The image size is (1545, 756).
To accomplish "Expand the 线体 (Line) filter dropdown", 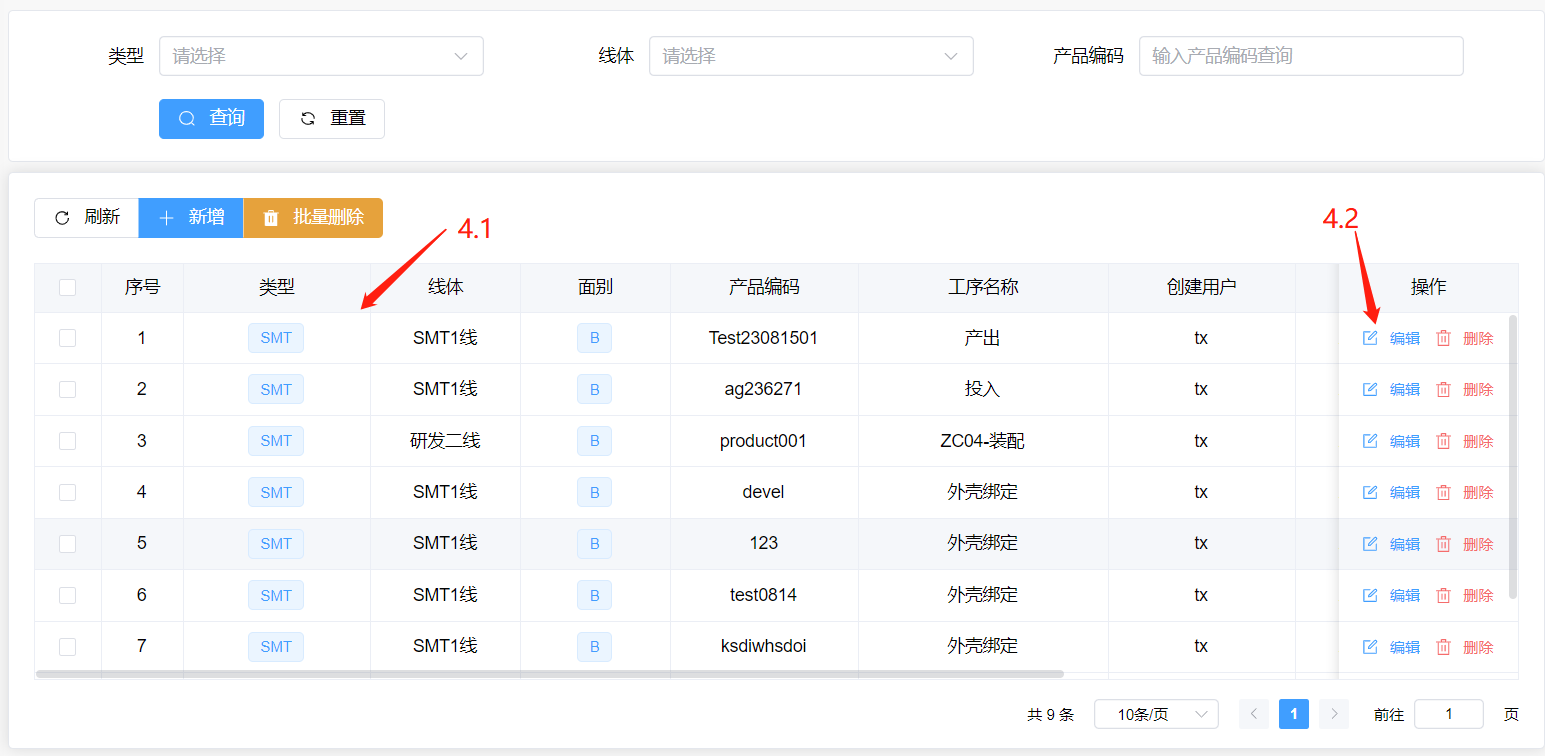I will tap(811, 56).
